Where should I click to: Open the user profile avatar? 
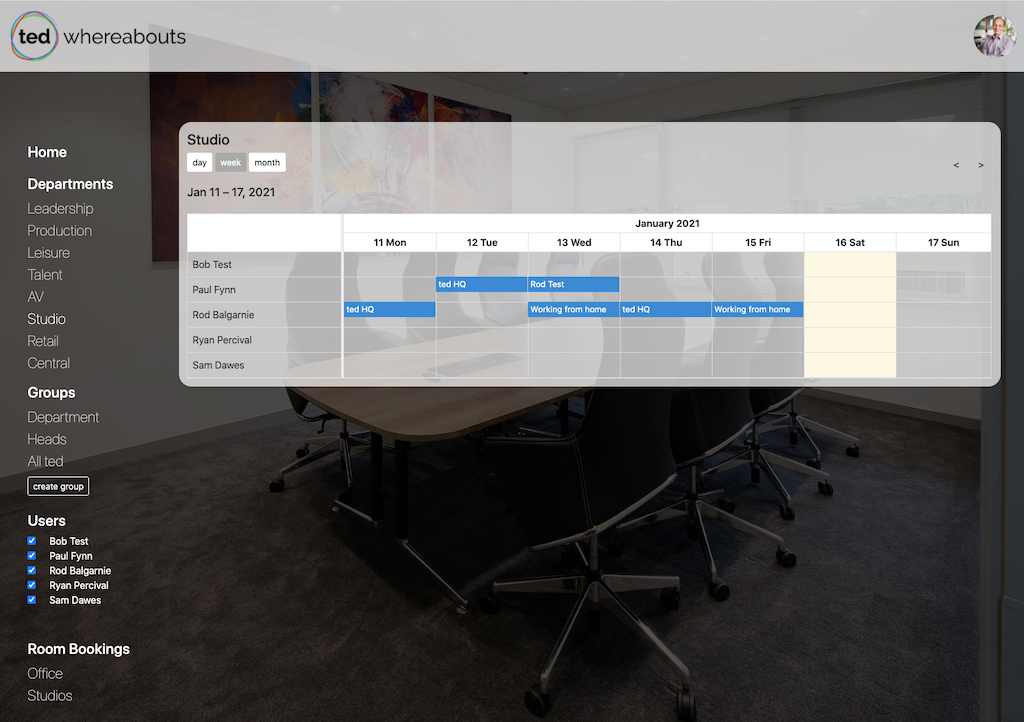click(994, 36)
